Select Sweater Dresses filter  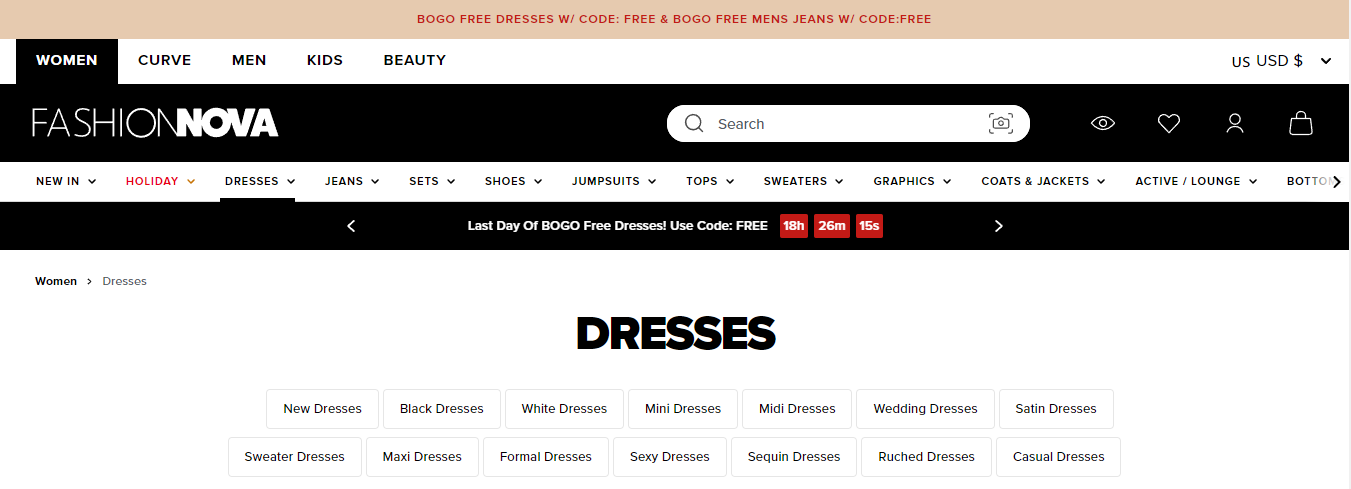[x=294, y=457]
